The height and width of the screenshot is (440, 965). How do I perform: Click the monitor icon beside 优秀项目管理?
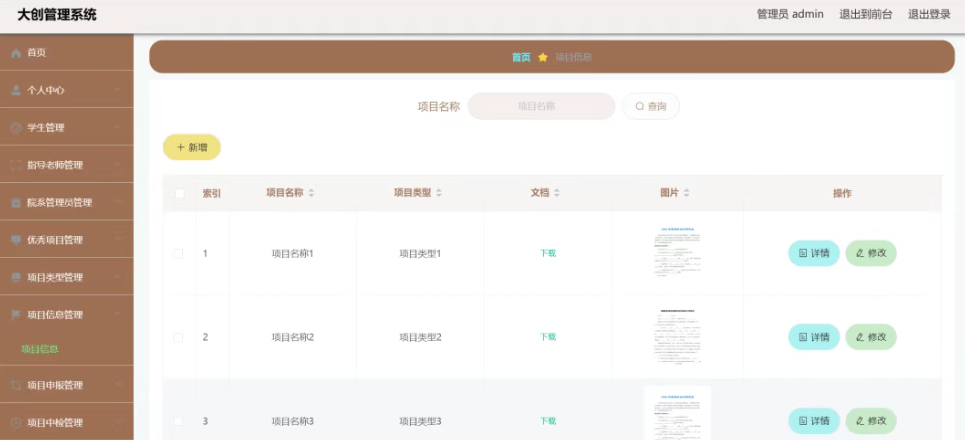pyautogui.click(x=17, y=240)
